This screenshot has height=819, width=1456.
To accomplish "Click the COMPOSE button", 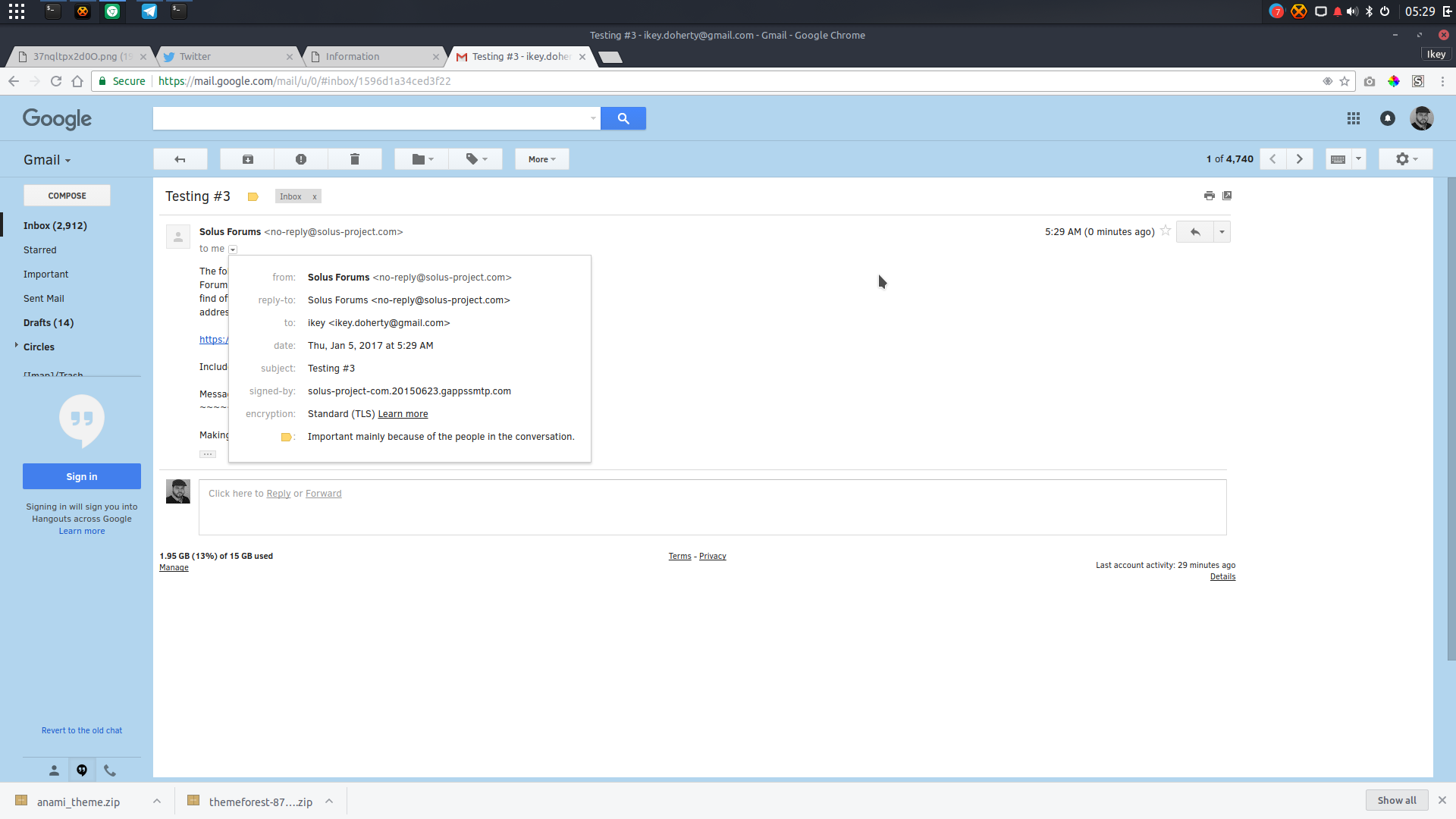I will click(67, 196).
